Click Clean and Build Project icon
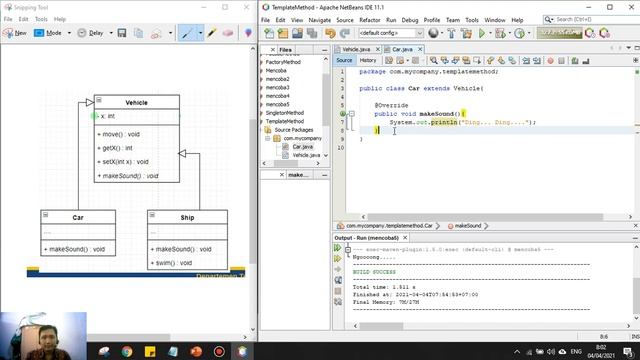The height and width of the screenshot is (360, 640). click(466, 33)
